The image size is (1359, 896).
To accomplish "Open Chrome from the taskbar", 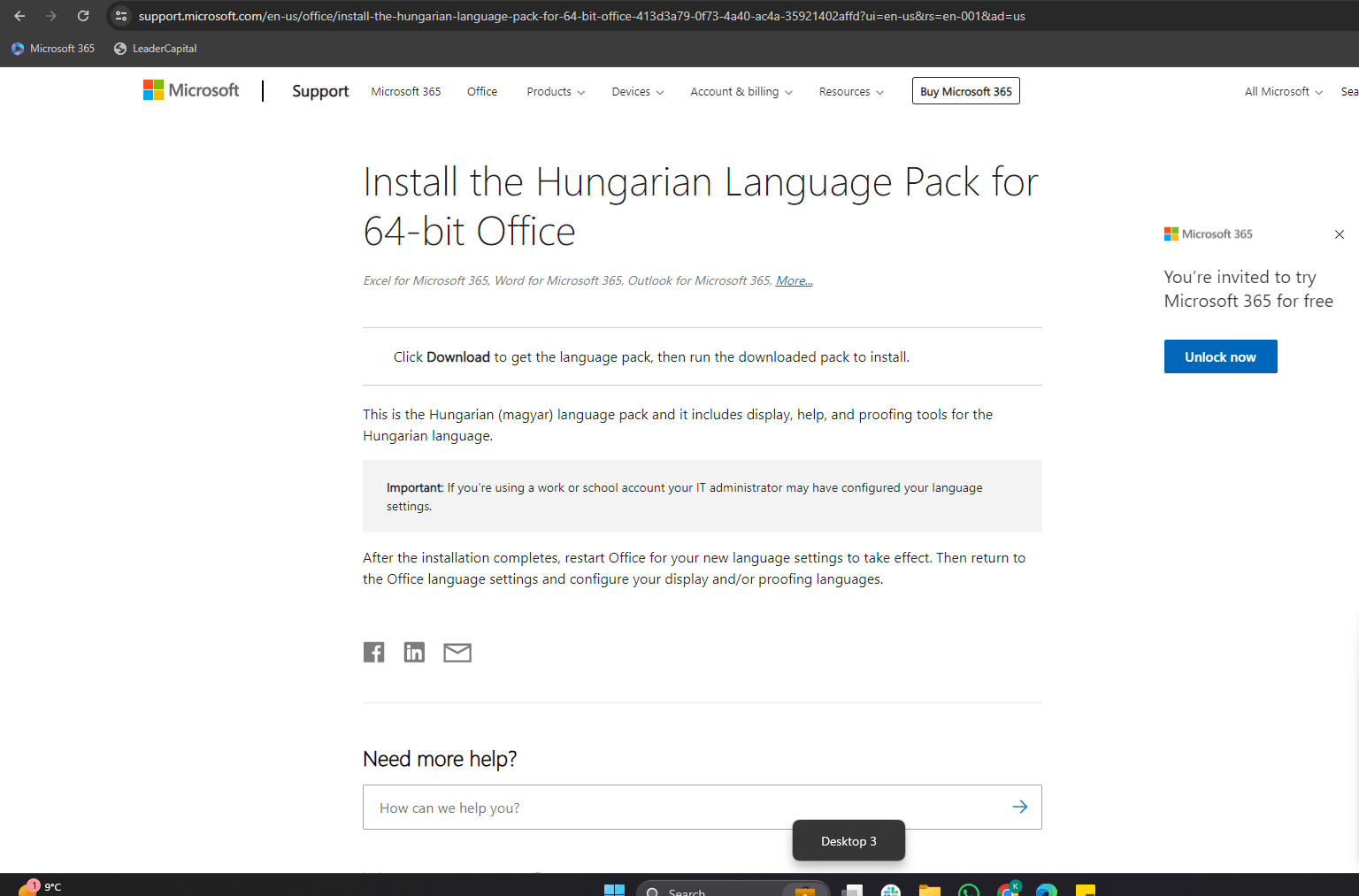I will [x=1008, y=890].
